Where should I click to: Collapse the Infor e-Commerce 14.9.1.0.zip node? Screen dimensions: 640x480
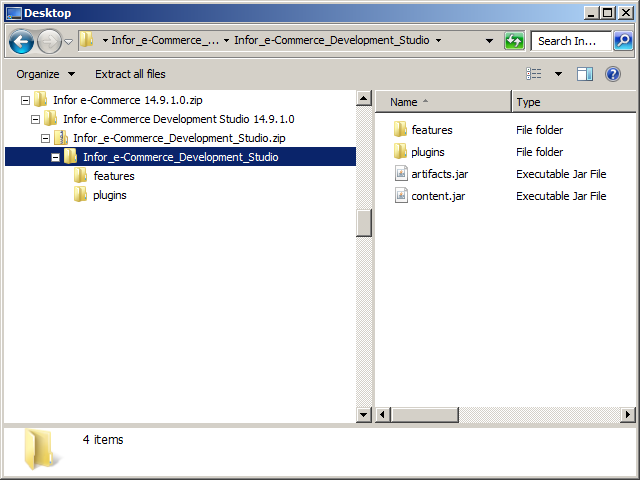(x=26, y=100)
